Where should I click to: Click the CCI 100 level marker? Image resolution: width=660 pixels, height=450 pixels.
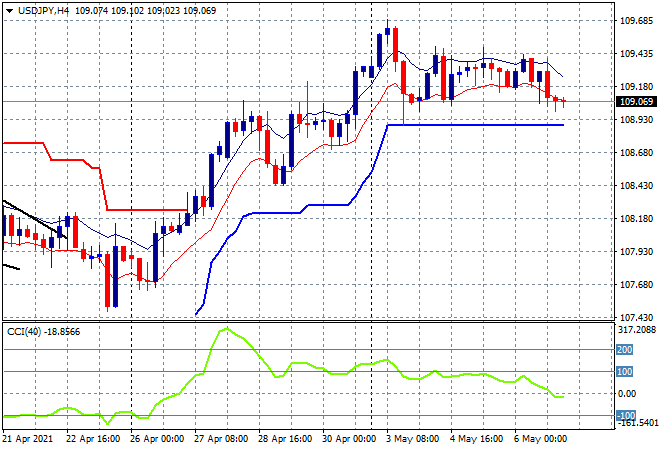pyautogui.click(x=625, y=372)
